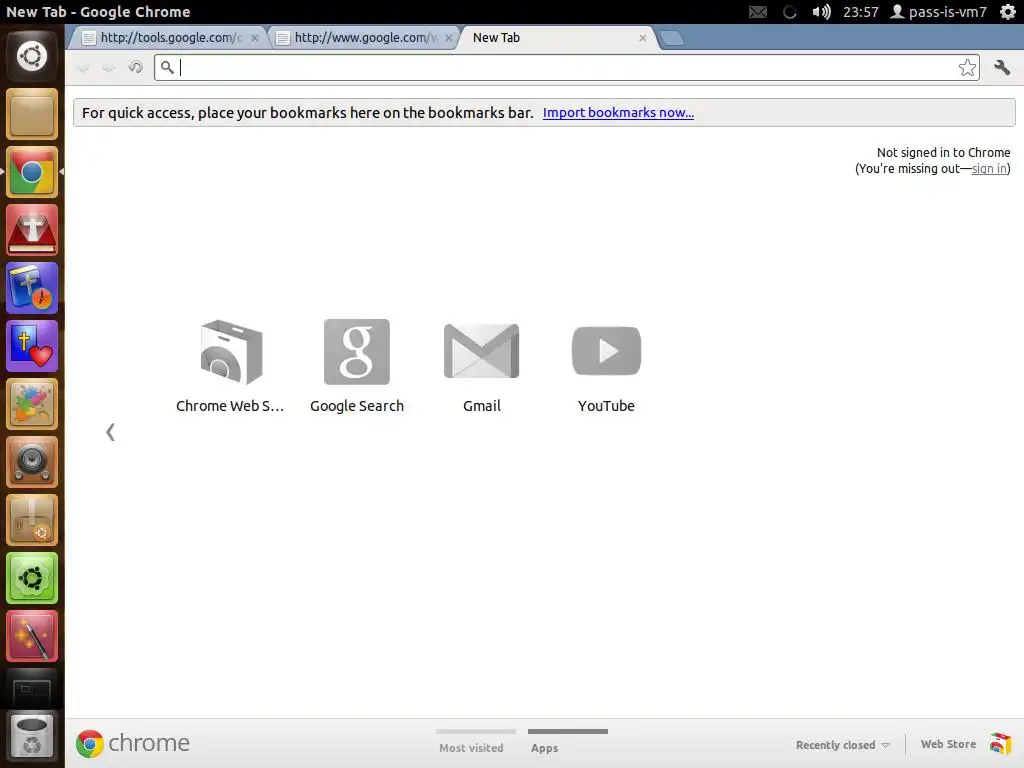This screenshot has height=768, width=1024.
Task: Open the 23:57 clock indicator
Action: tap(860, 12)
